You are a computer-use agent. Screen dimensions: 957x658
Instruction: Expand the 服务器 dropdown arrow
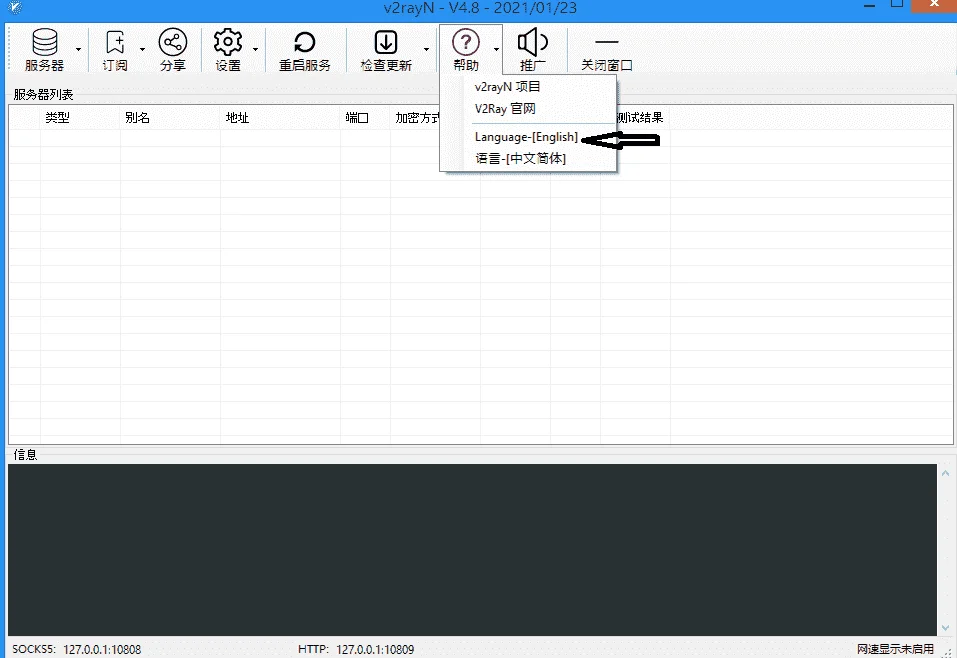click(x=78, y=49)
